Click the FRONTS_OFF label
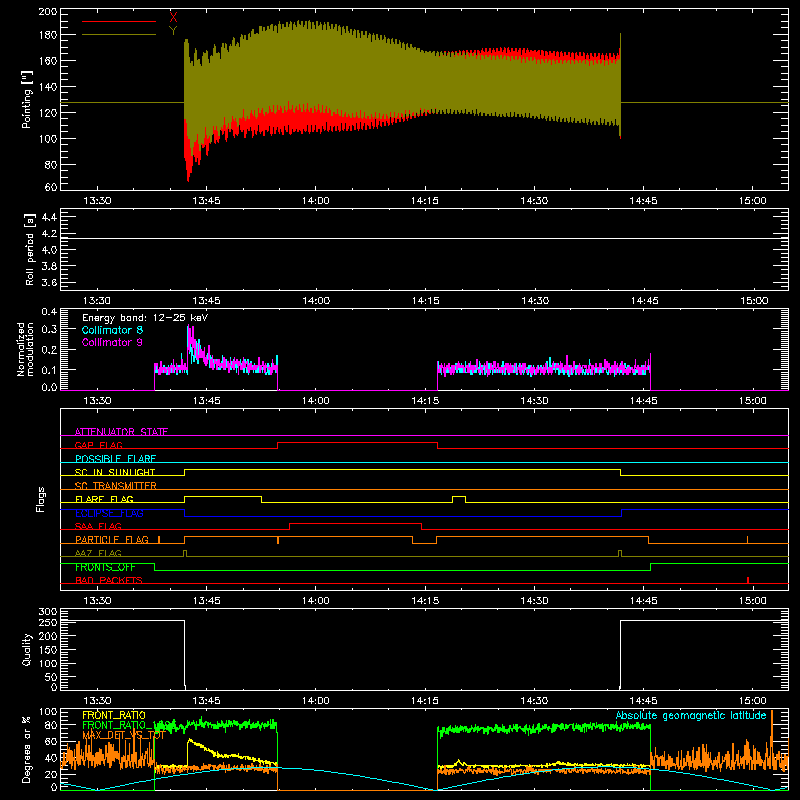800x800 pixels. pyautogui.click(x=105, y=567)
